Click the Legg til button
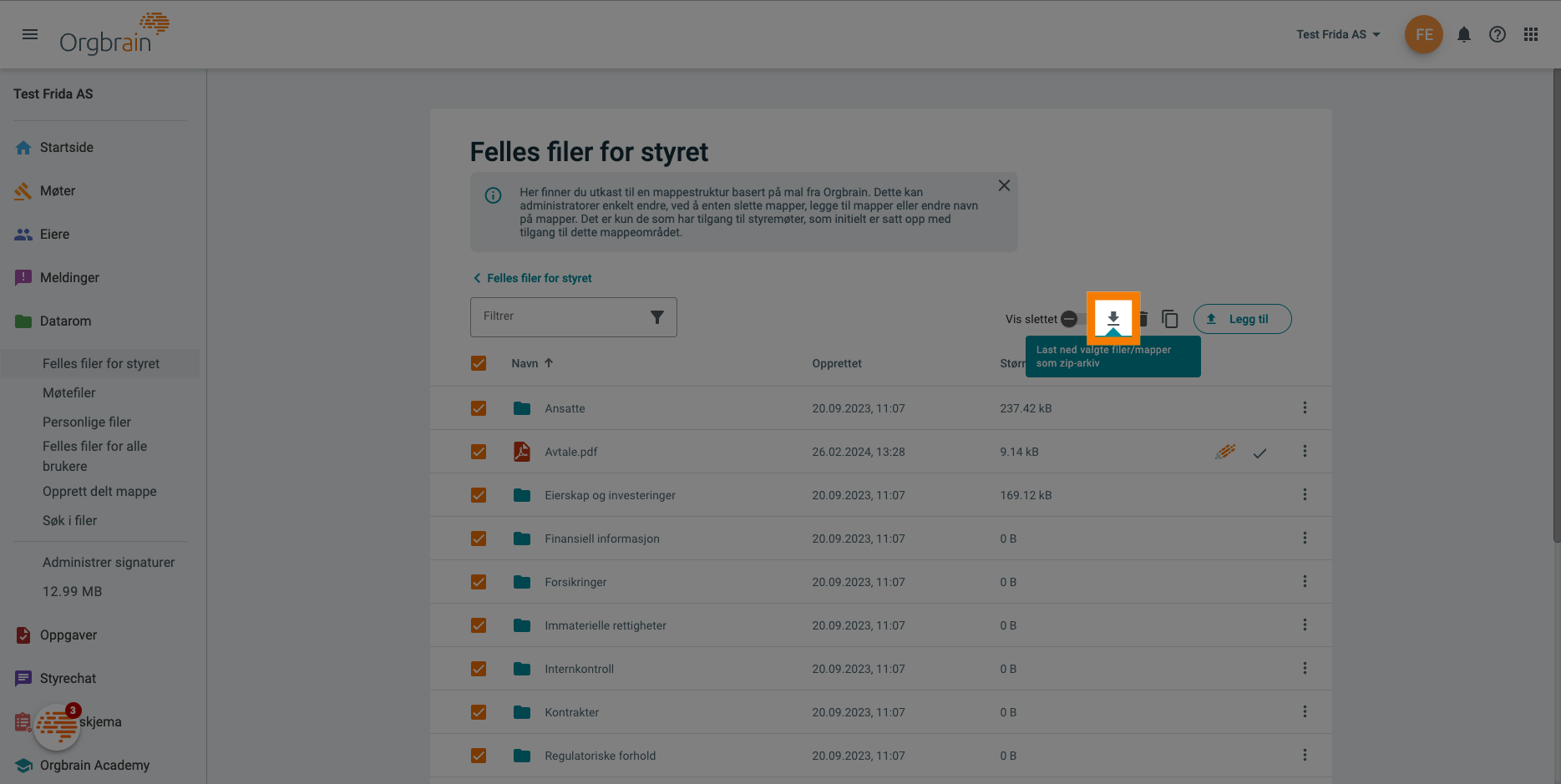1561x784 pixels. (1242, 319)
